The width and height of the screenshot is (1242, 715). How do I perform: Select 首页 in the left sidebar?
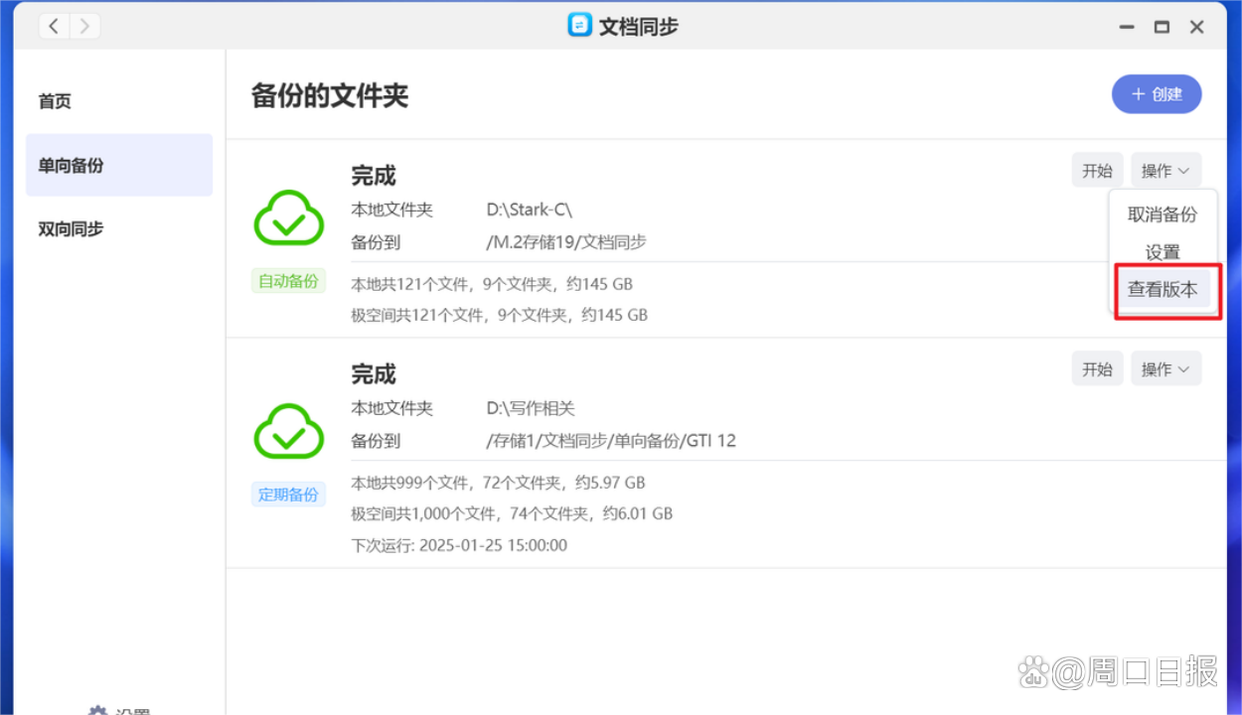tap(54, 101)
